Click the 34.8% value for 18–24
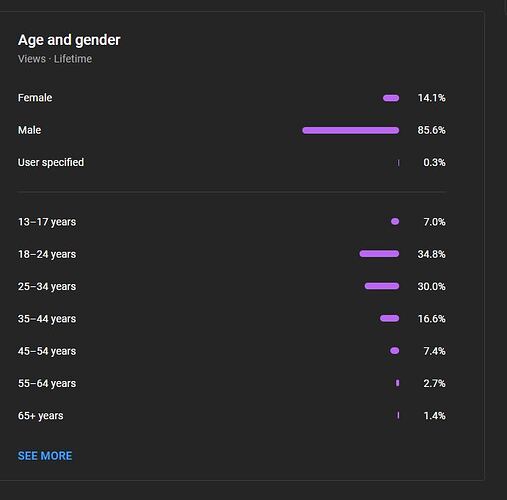This screenshot has height=500, width=507. [431, 254]
